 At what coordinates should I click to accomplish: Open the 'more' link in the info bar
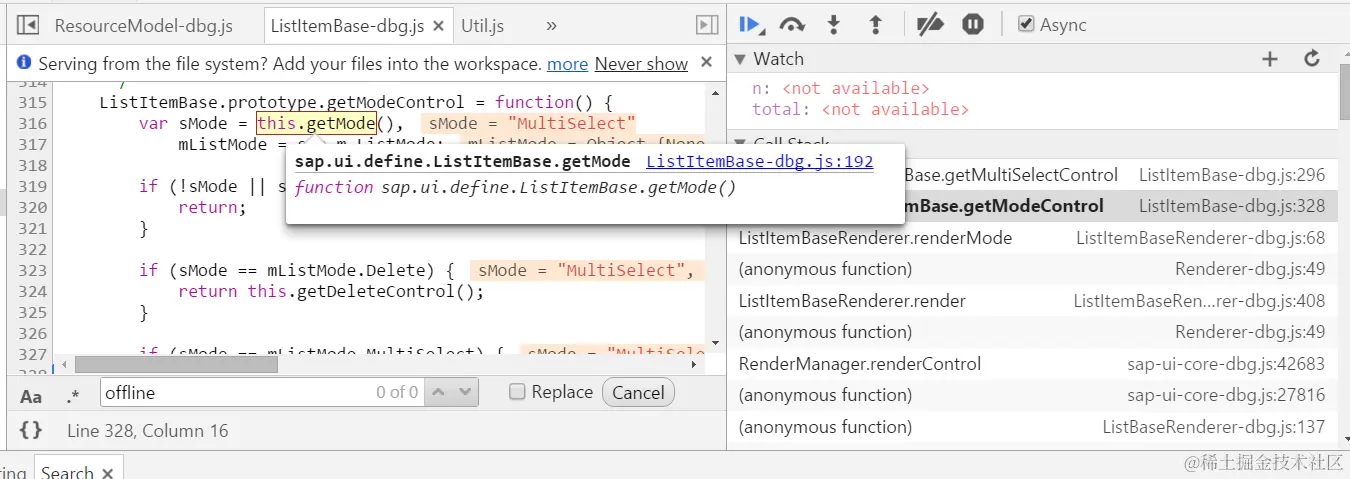pos(567,64)
